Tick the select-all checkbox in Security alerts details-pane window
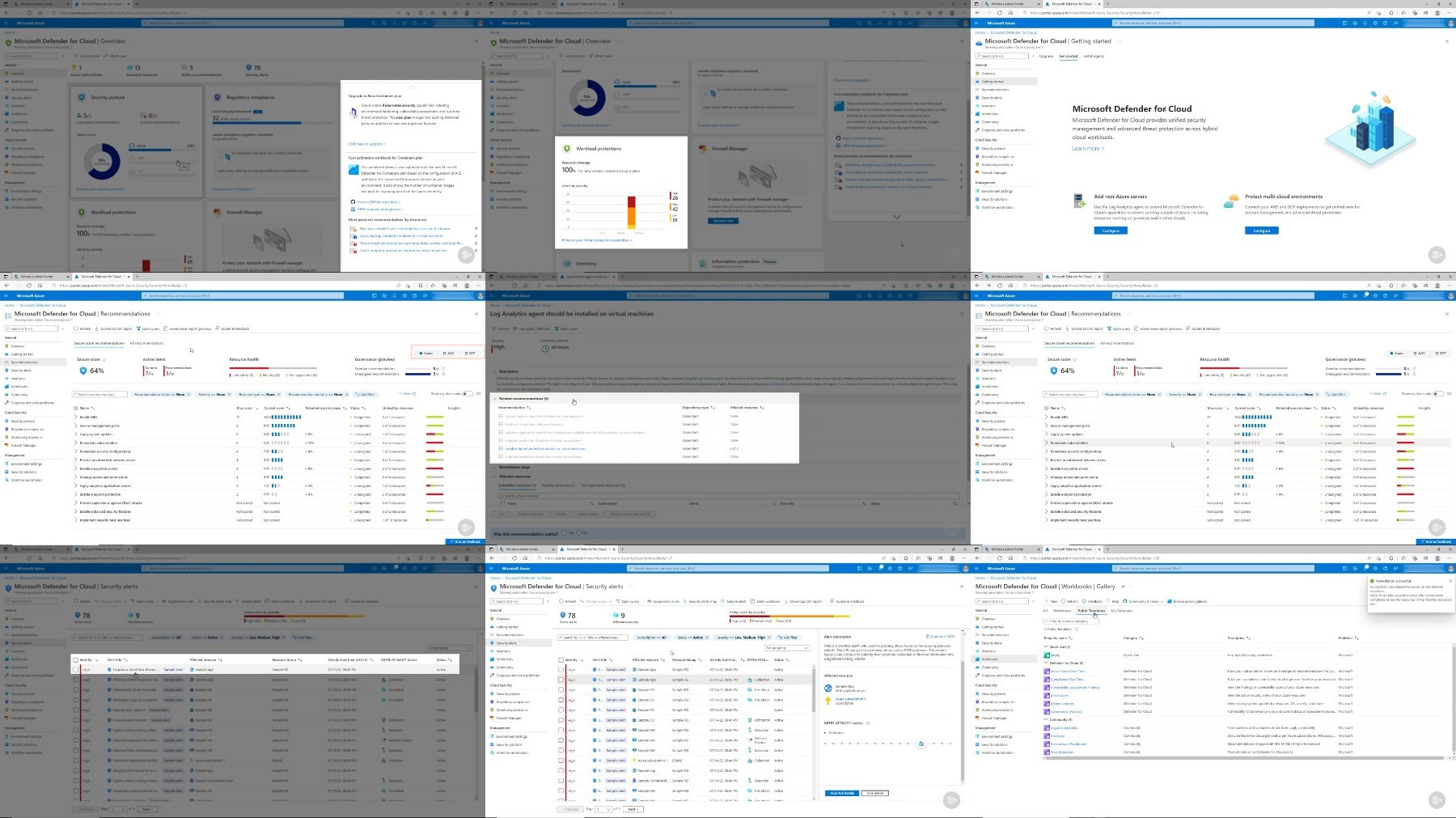The height and width of the screenshot is (818, 1456). (x=561, y=659)
